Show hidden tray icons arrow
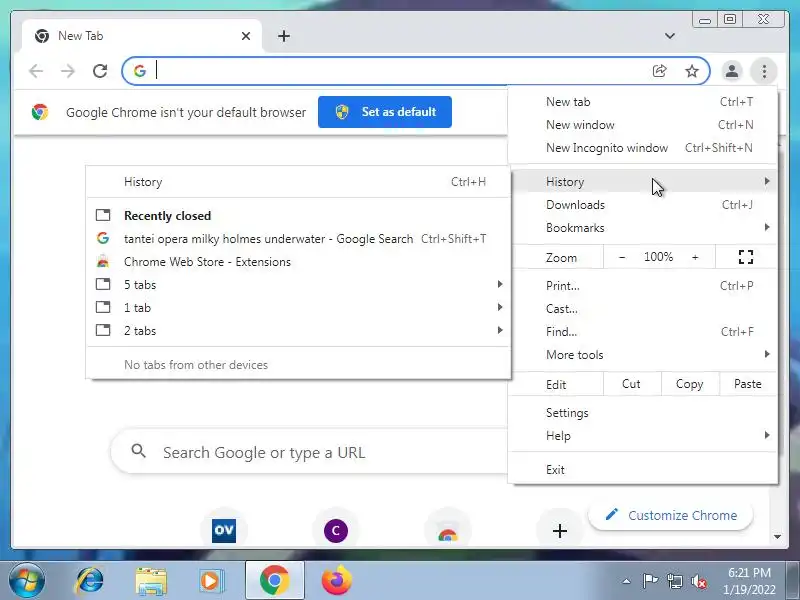 [x=627, y=581]
